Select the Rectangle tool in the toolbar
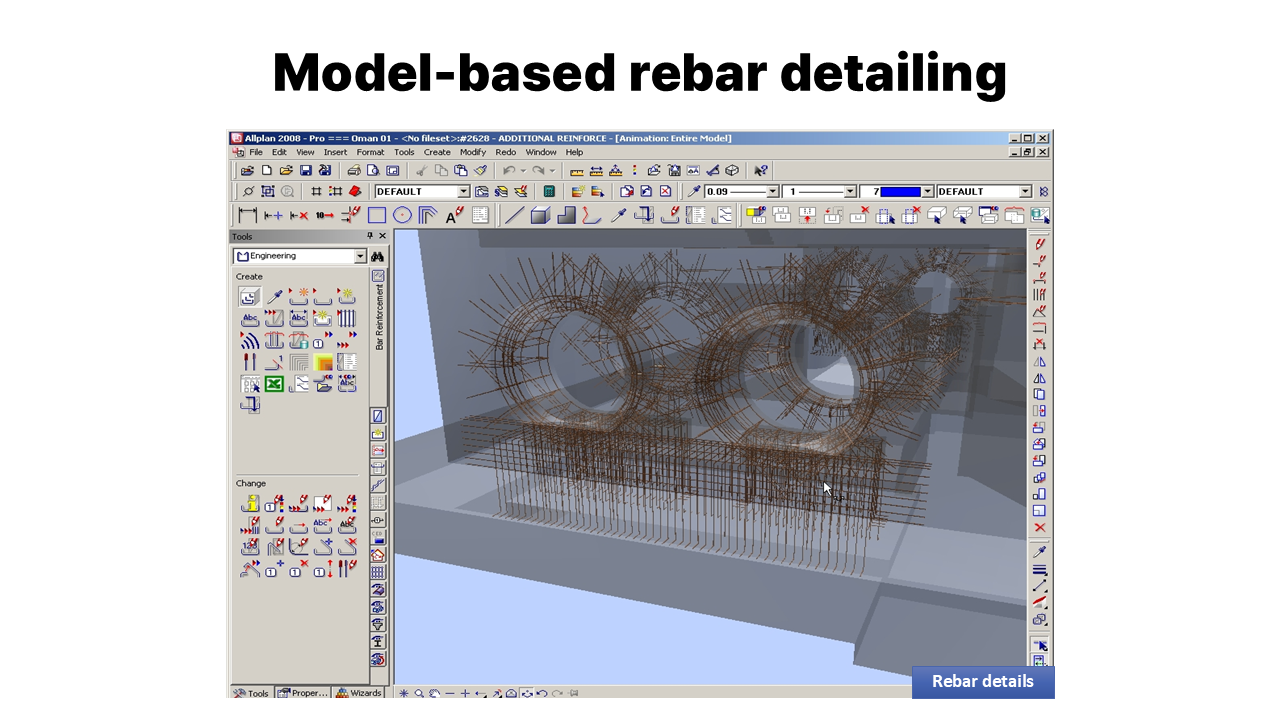This screenshot has width=1280, height=720. [x=377, y=215]
